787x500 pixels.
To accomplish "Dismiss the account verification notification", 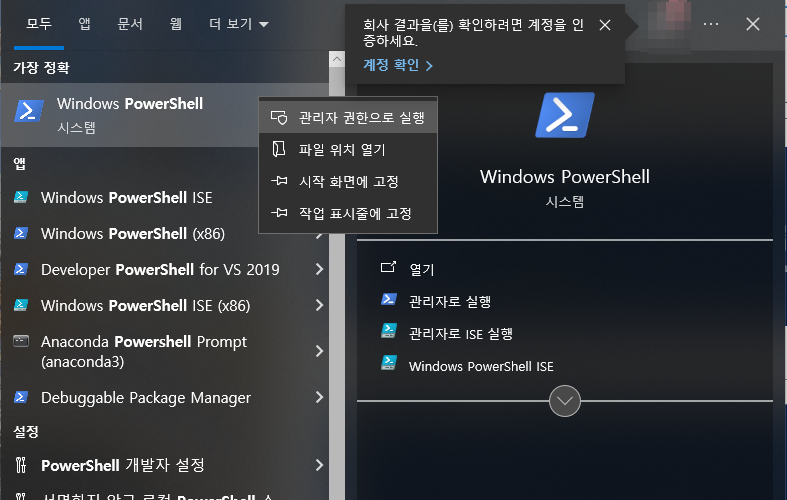I will (x=605, y=25).
